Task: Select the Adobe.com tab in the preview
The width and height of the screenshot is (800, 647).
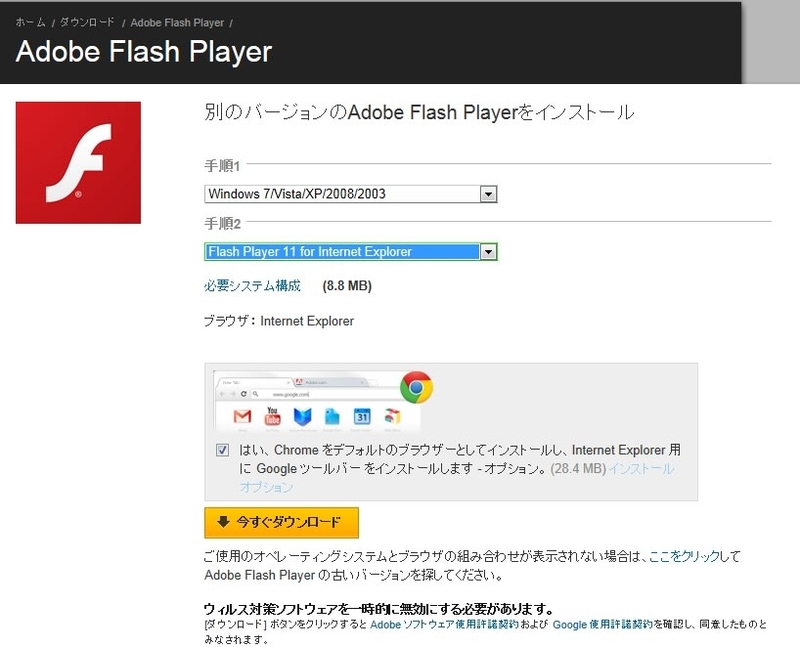Action: point(316,382)
